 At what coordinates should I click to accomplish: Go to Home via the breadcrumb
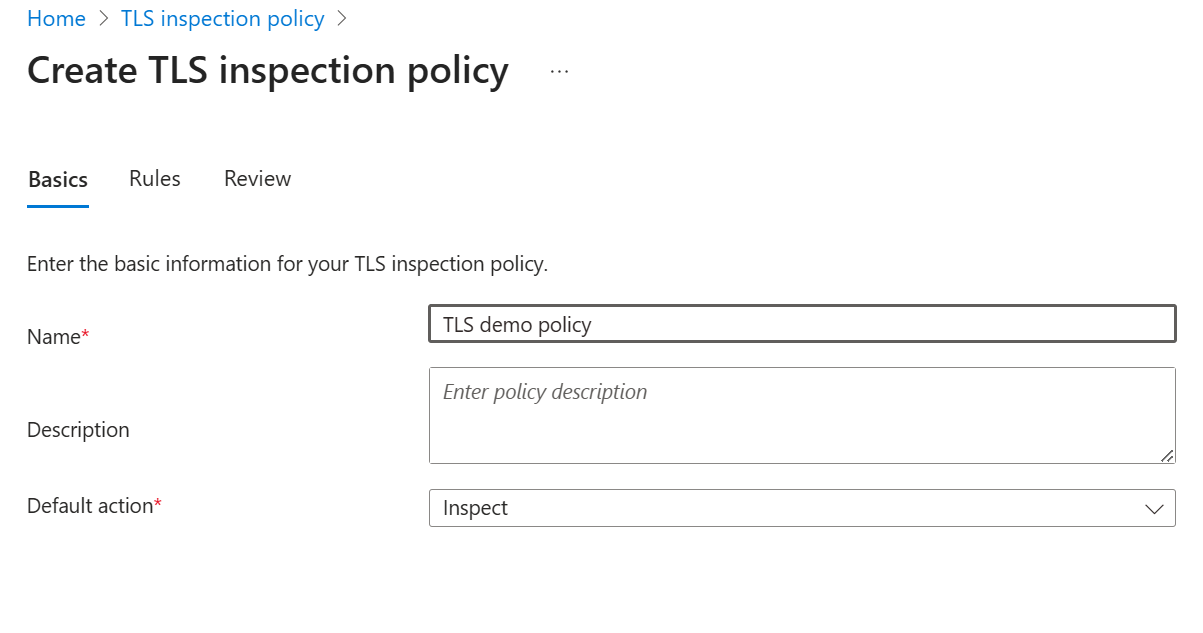tap(56, 19)
